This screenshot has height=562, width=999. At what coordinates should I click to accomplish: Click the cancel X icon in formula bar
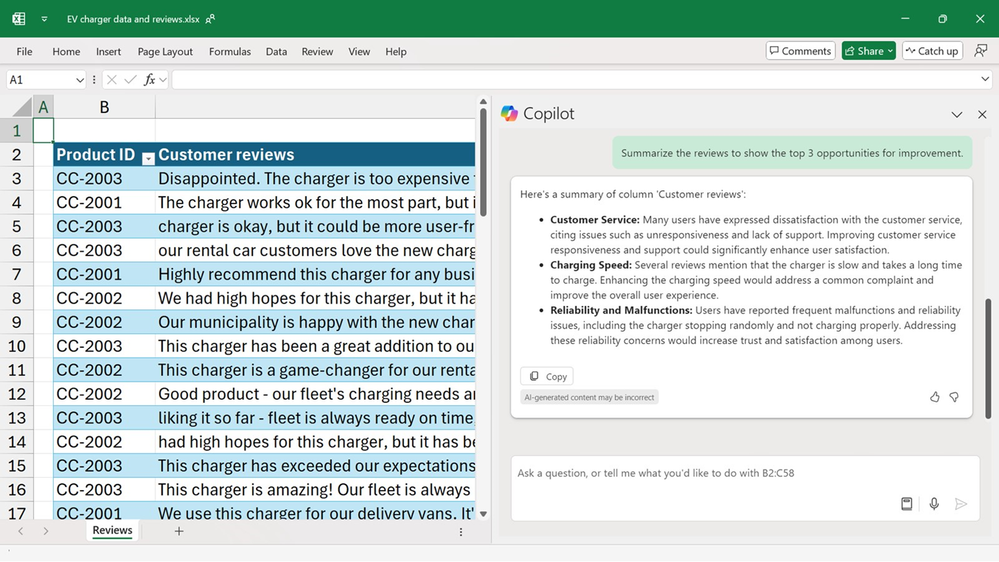(x=111, y=80)
